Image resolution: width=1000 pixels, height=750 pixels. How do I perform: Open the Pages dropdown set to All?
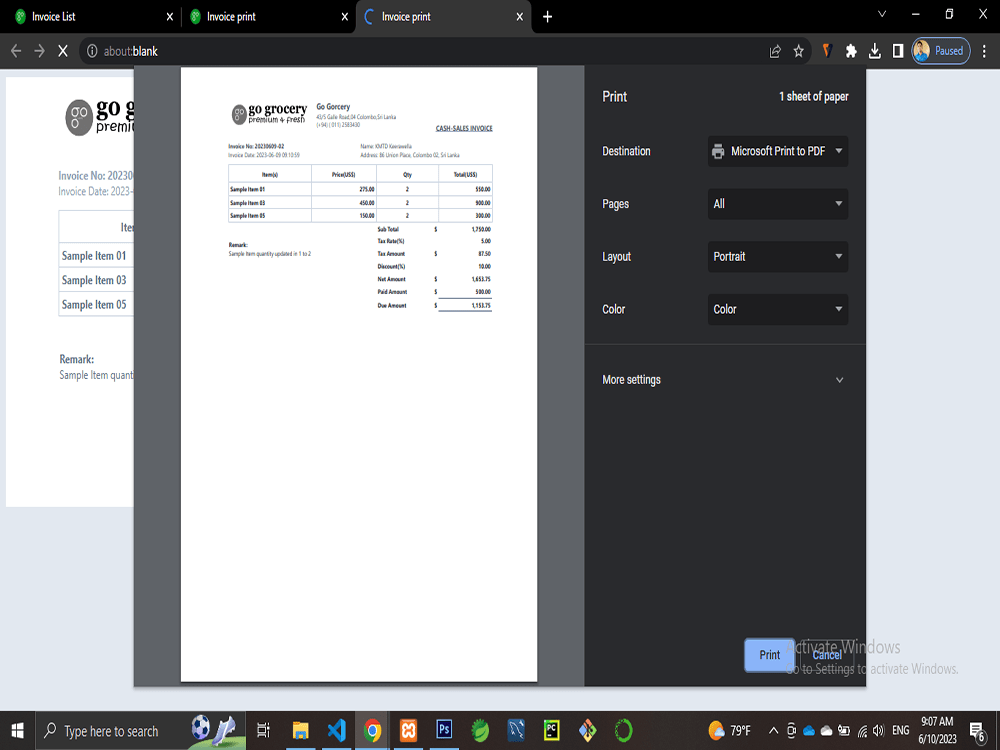tap(778, 204)
